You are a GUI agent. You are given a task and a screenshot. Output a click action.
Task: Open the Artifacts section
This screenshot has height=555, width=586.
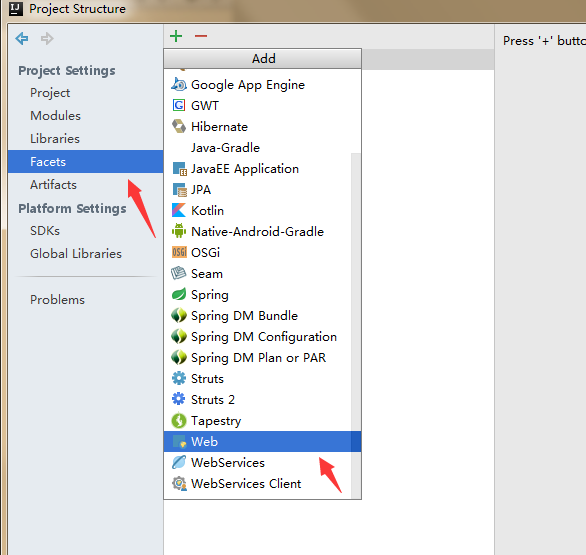(86, 185)
